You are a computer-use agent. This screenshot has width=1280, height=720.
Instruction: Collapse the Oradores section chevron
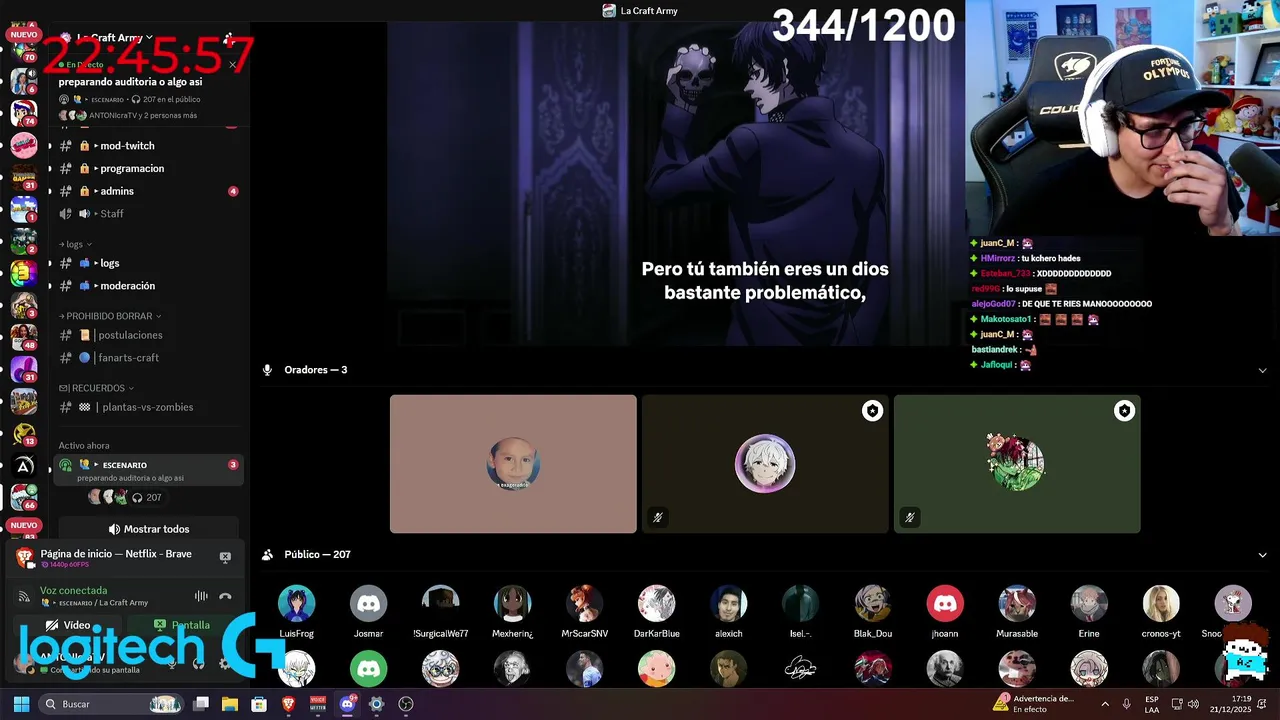pos(1262,370)
